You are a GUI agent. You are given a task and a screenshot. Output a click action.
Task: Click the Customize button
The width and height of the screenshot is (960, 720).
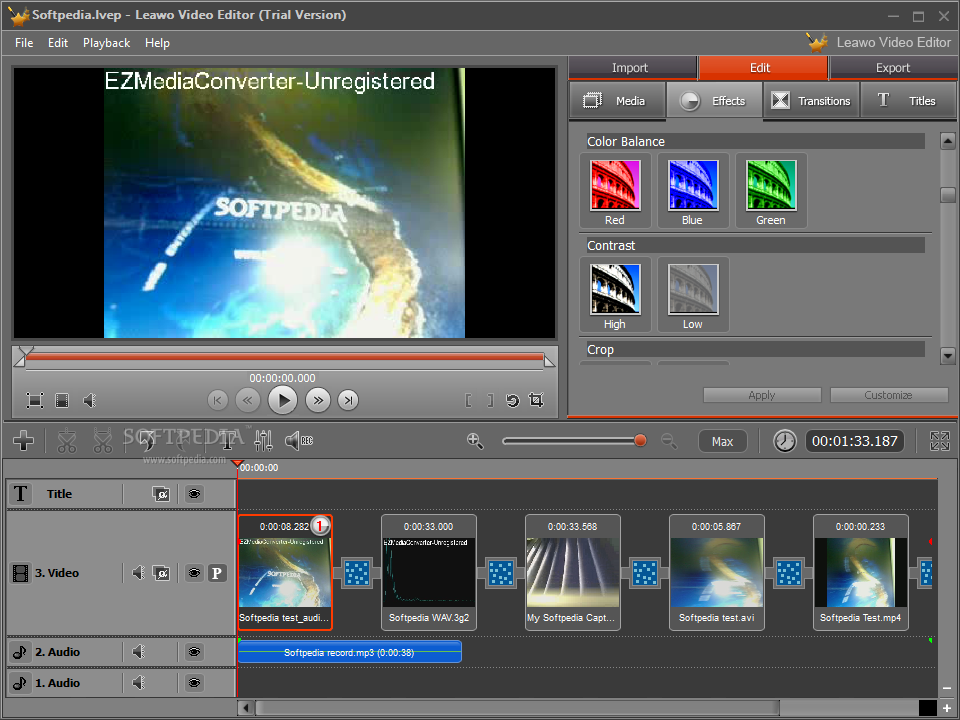point(888,396)
